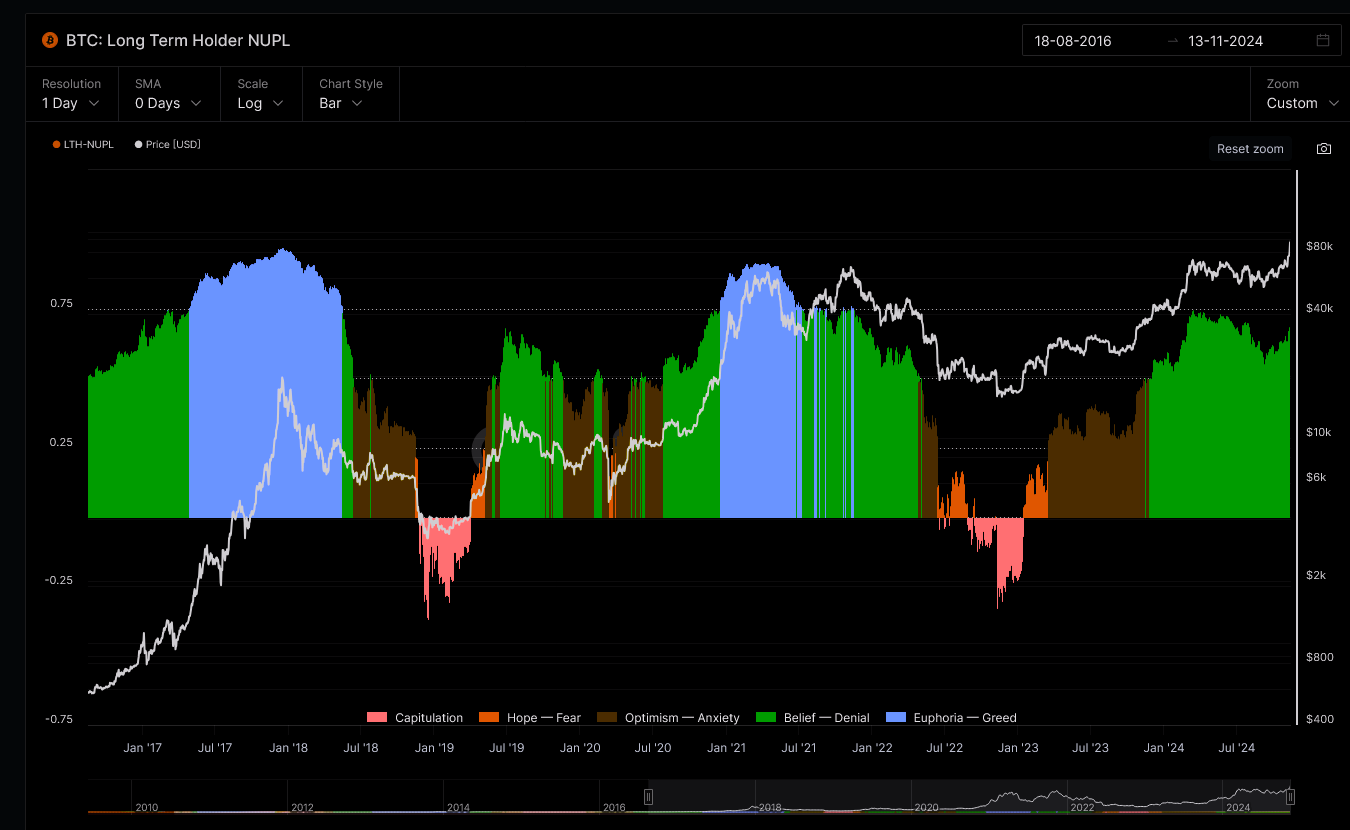This screenshot has height=830, width=1350.
Task: Toggle Price [USD] series visibility
Action: coord(168,145)
